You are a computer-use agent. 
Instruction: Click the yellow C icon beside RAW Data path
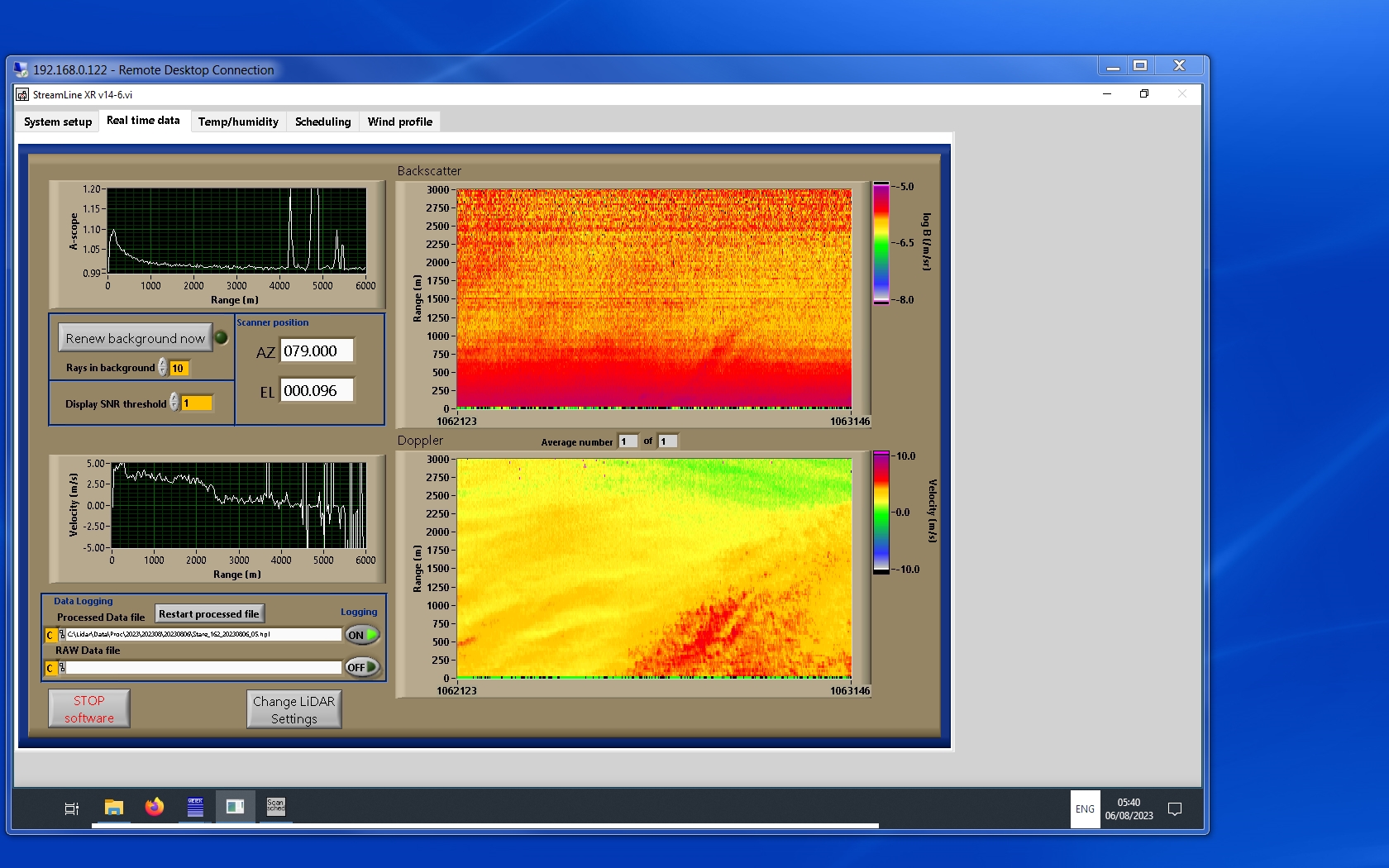point(50,668)
